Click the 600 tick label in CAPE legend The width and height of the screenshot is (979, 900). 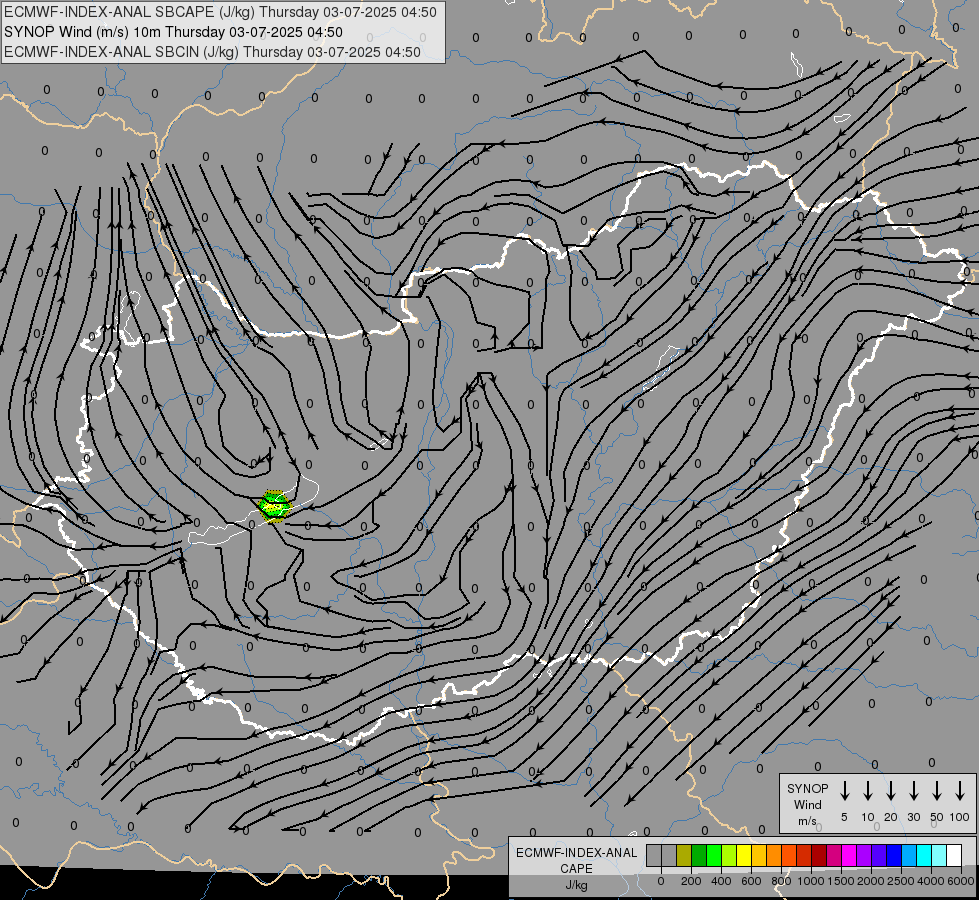pyautogui.click(x=751, y=881)
